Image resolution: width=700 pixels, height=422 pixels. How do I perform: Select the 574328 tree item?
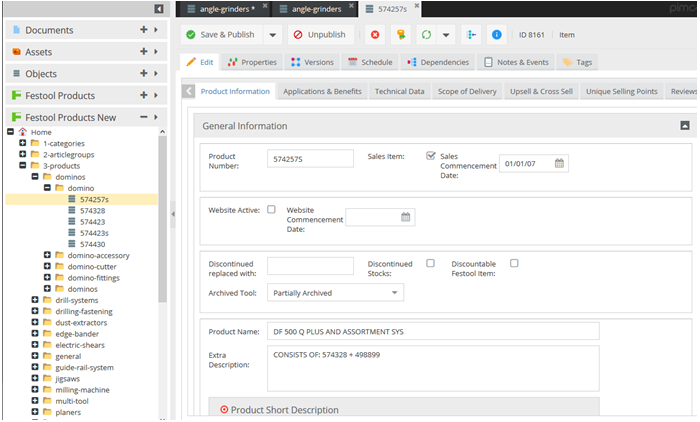pos(92,210)
